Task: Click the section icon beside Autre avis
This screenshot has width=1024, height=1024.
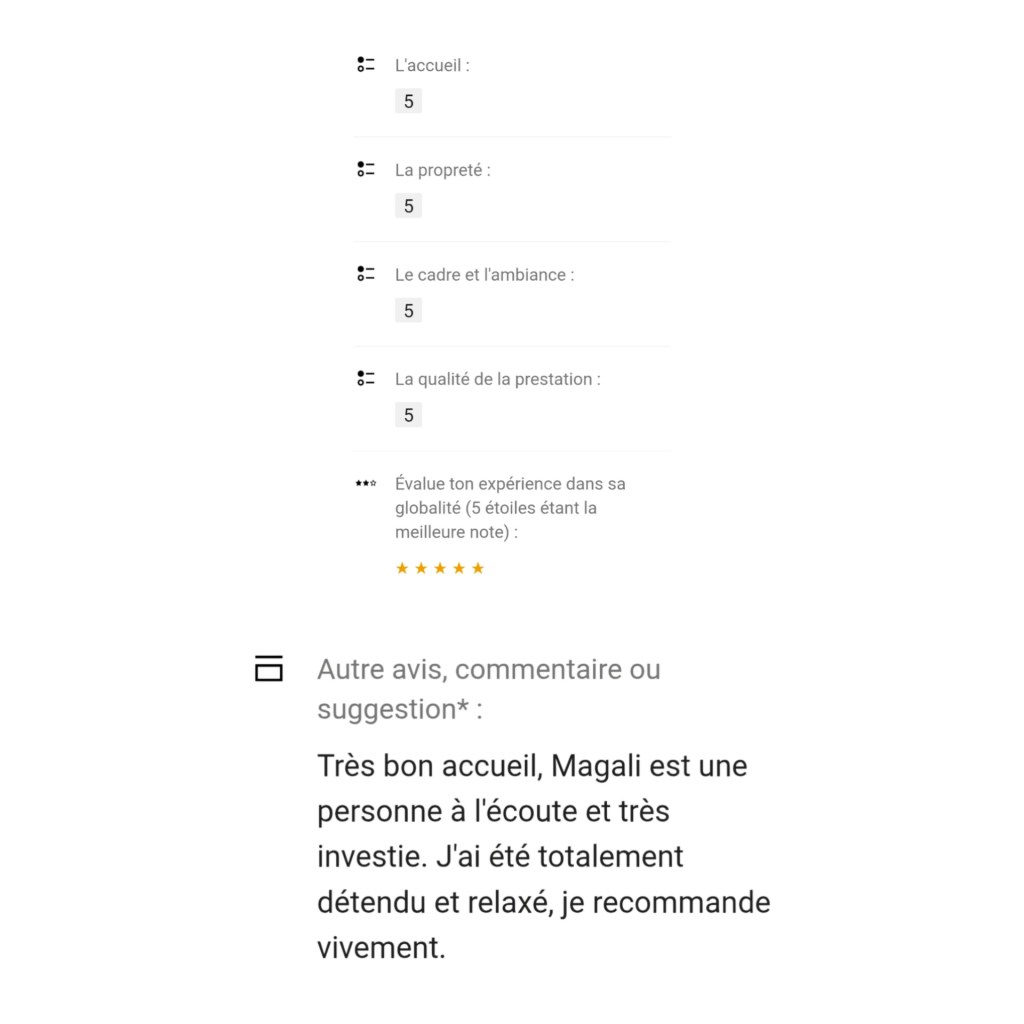Action: pos(269,668)
